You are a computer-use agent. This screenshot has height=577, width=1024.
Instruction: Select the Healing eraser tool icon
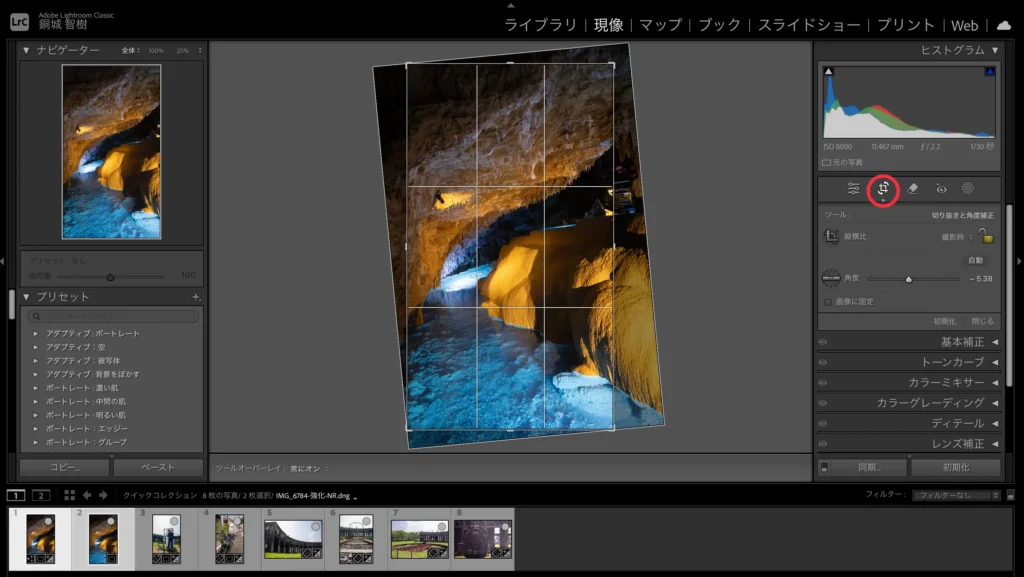[x=912, y=188]
